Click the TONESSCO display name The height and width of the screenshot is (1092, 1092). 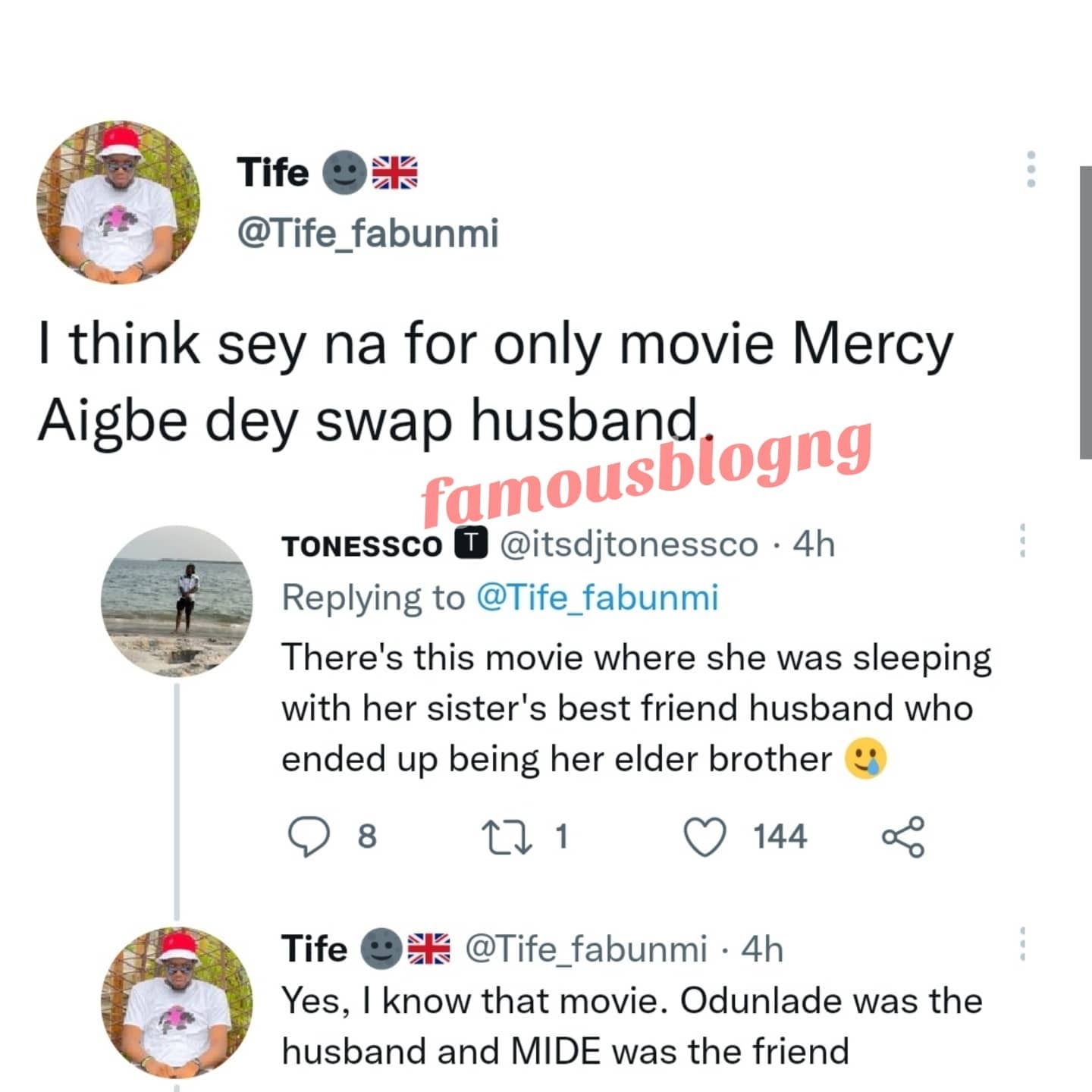coord(361,546)
